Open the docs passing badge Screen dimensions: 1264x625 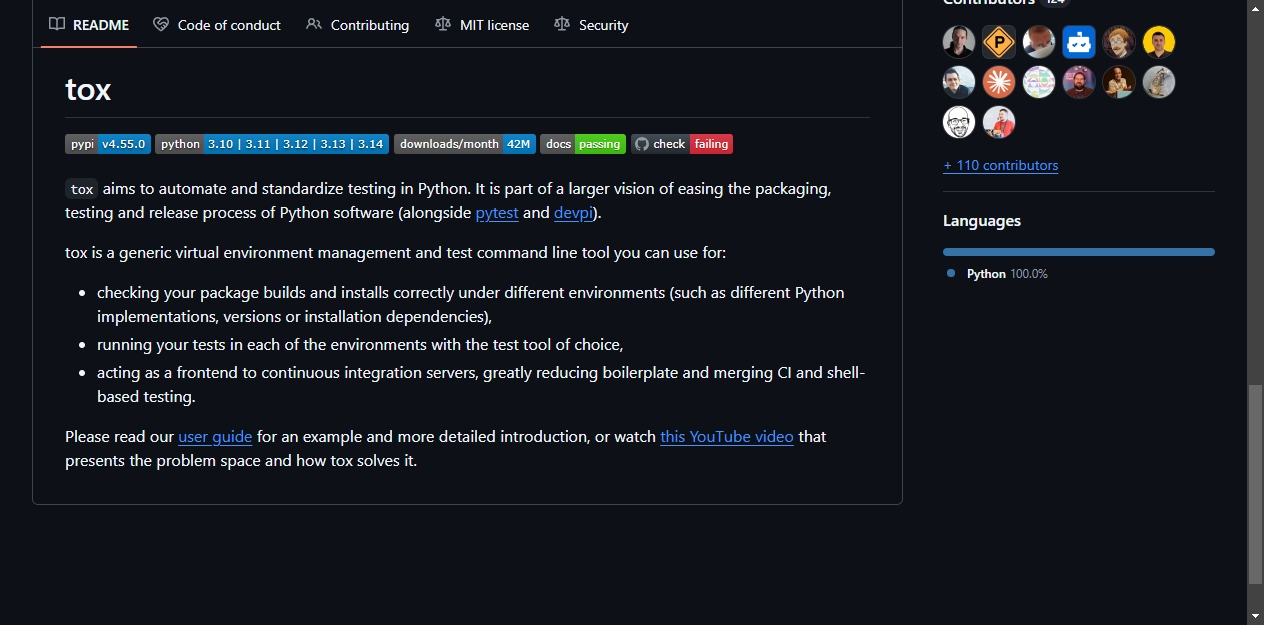(583, 144)
